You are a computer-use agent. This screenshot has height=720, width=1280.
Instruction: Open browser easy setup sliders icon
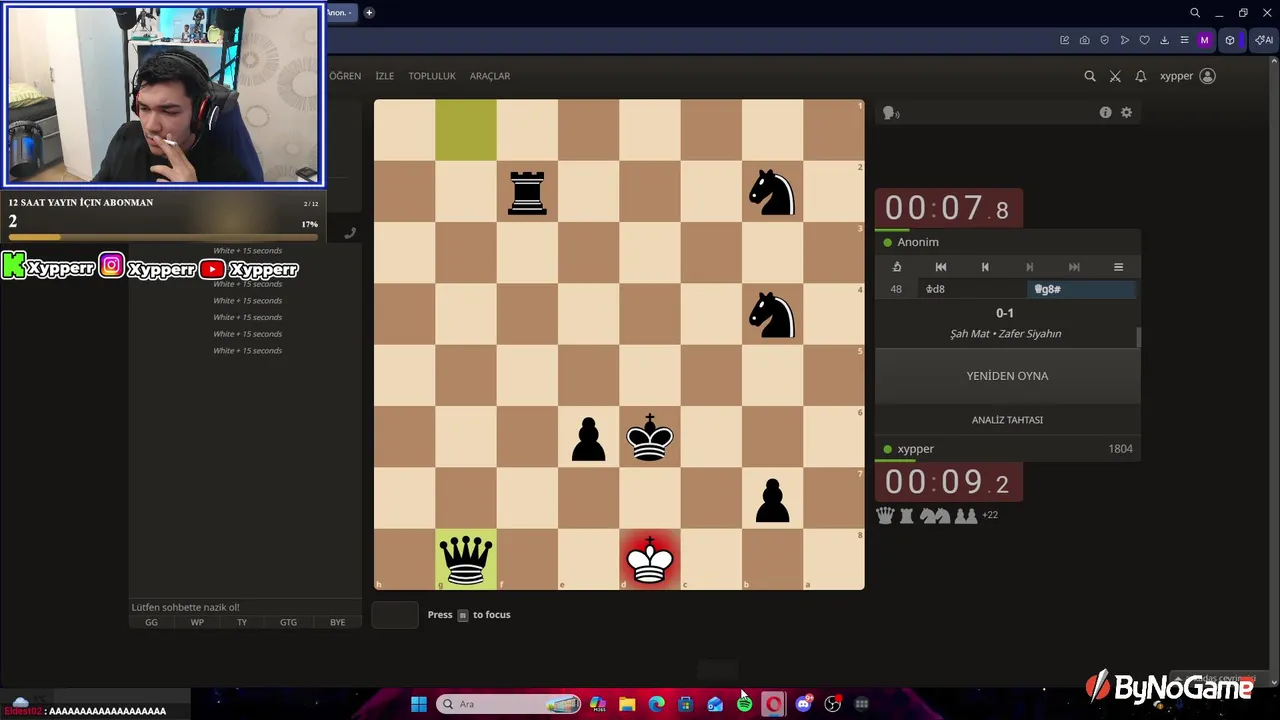pyautogui.click(x=1185, y=40)
